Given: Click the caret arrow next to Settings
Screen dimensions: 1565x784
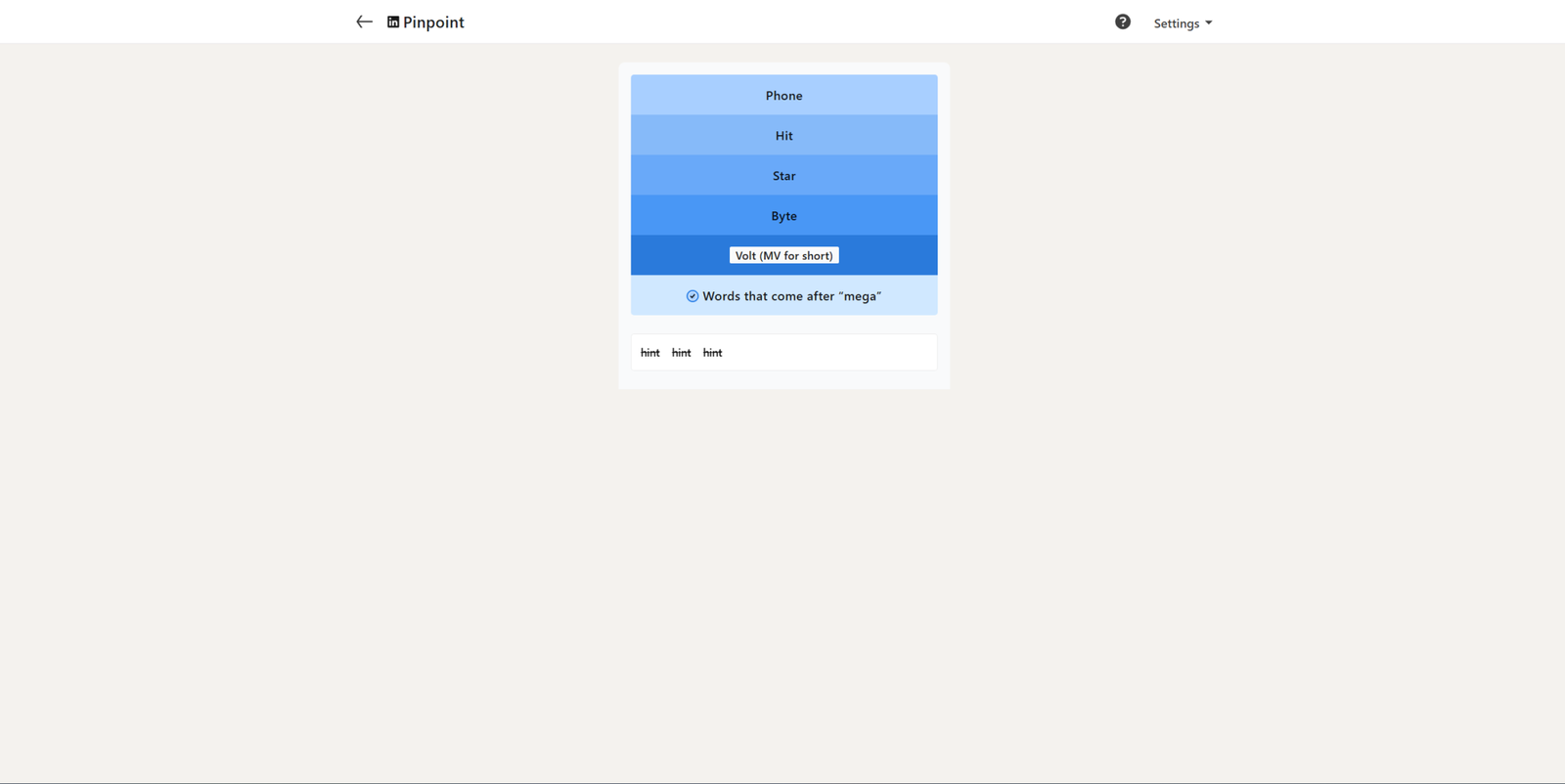Looking at the screenshot, I should pos(1209,23).
